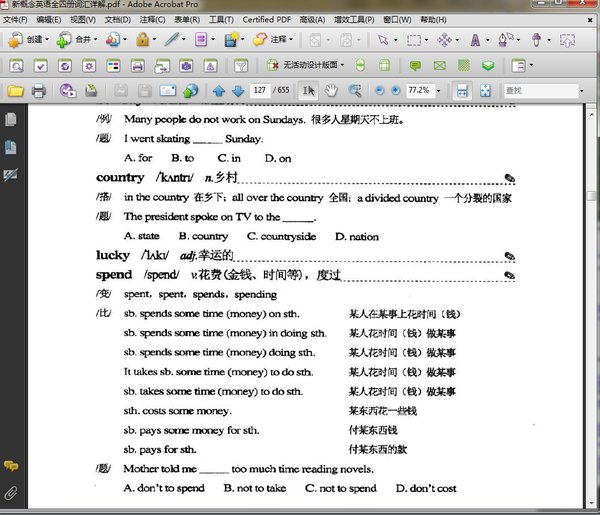Screen dimensions: 600x515
Task: Click the green speech bubble icon
Action: (x=415, y=65)
